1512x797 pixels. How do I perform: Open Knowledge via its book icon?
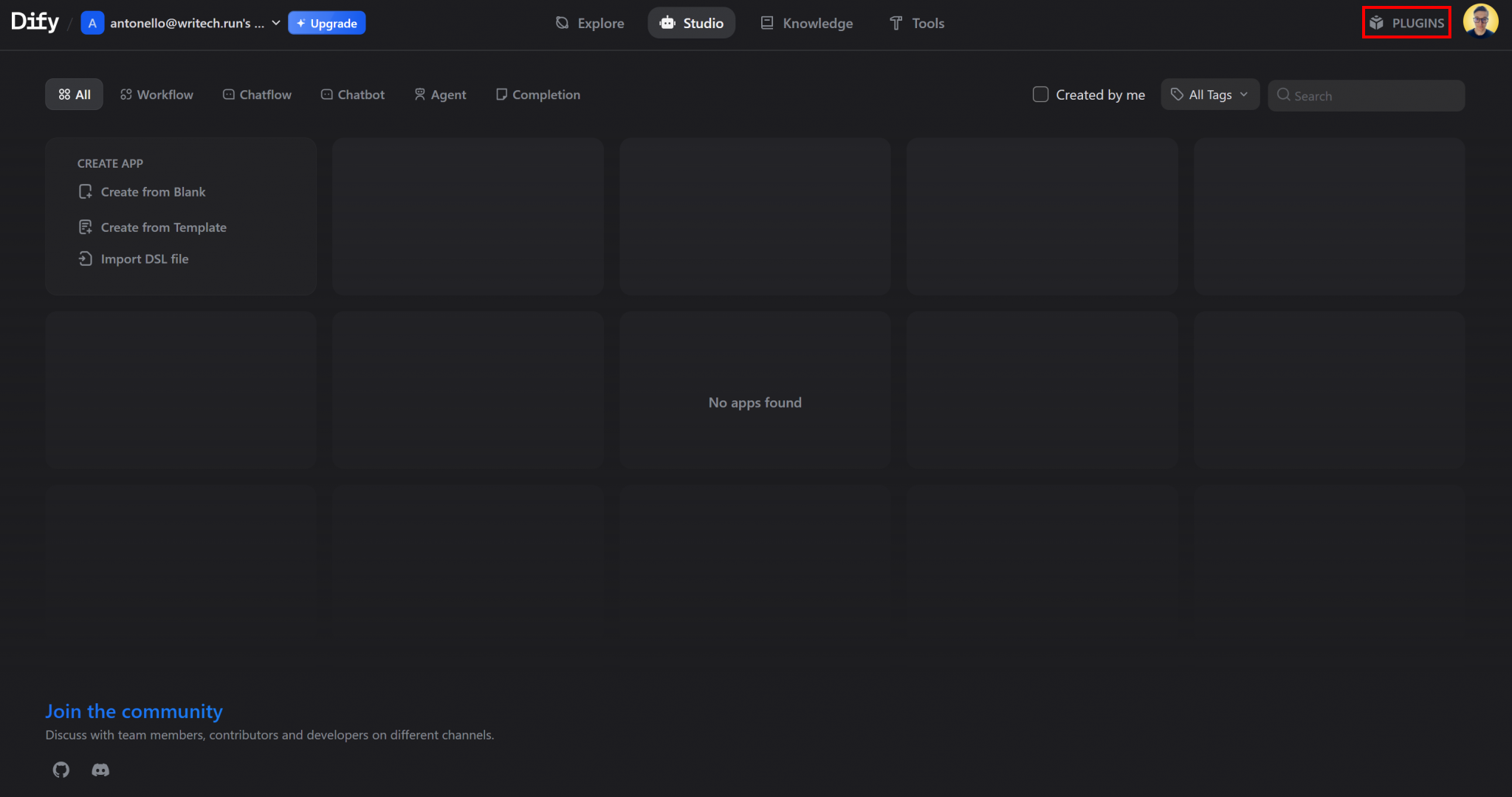[x=766, y=23]
